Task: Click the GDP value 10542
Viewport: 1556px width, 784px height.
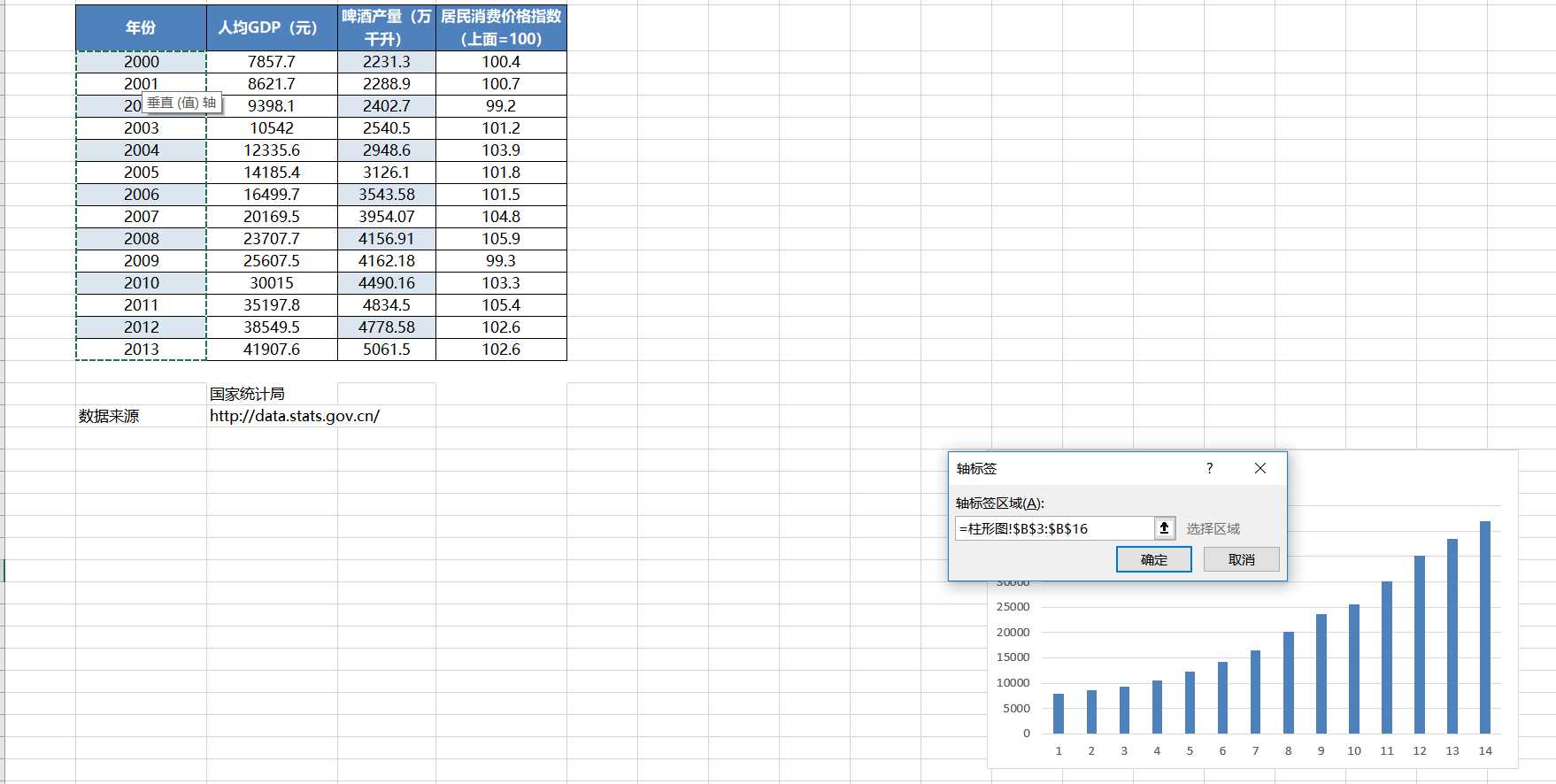Action: (x=272, y=128)
